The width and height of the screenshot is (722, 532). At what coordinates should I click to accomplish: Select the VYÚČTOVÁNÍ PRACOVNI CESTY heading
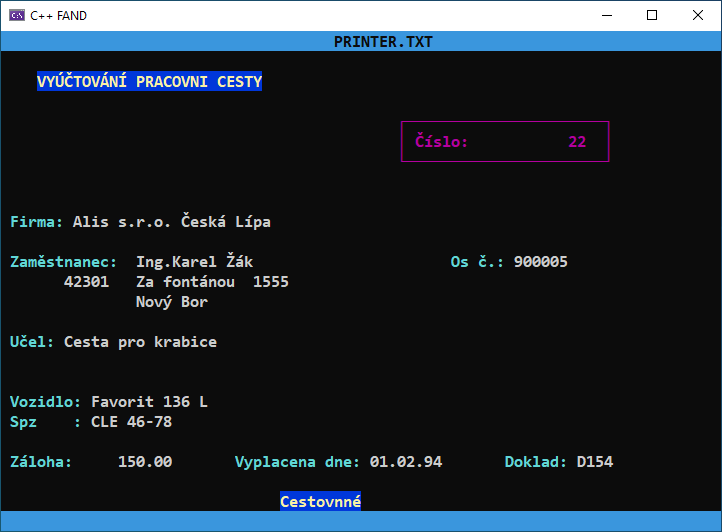149,82
